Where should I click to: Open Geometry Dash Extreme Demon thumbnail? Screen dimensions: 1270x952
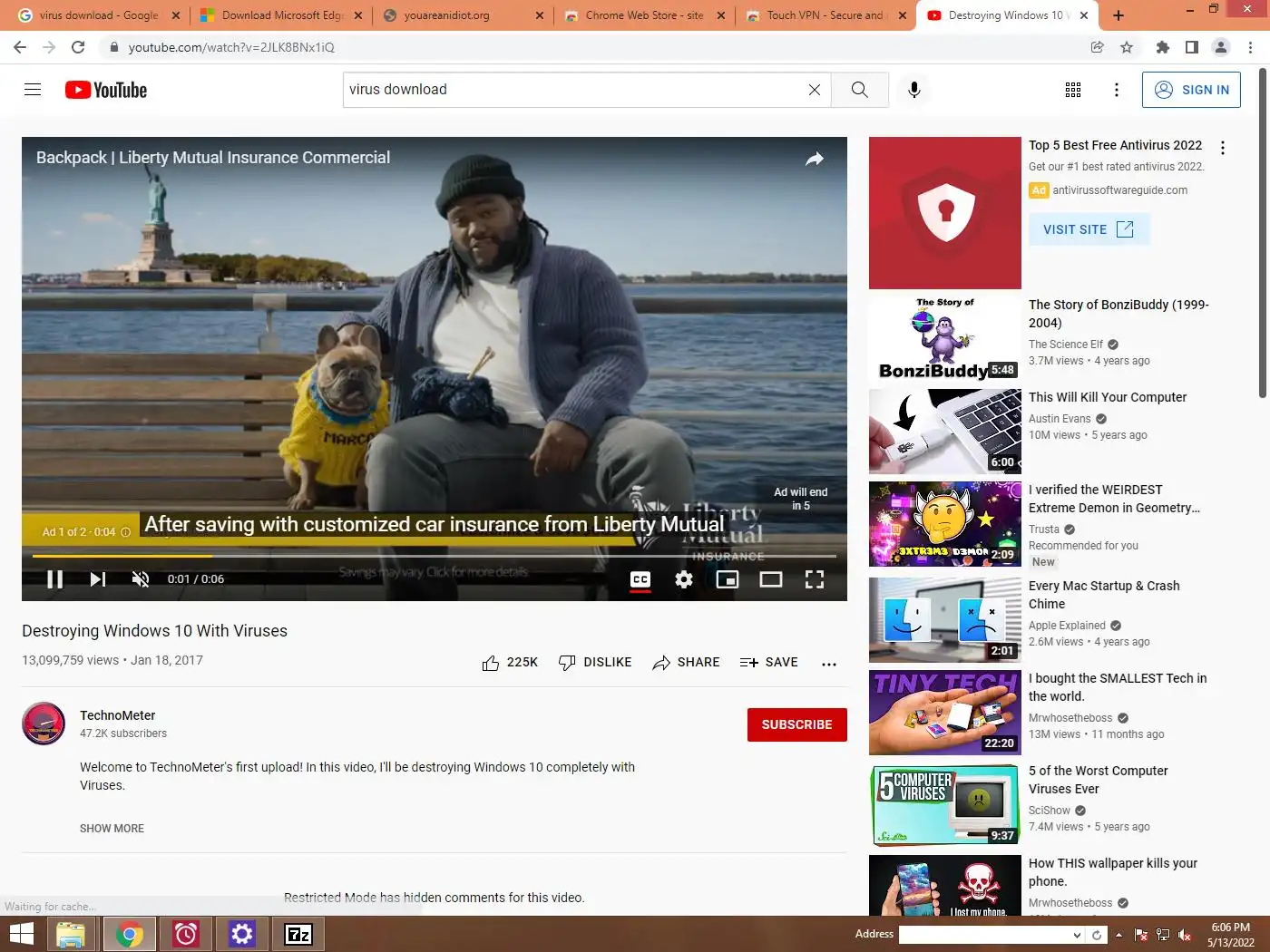tap(945, 524)
